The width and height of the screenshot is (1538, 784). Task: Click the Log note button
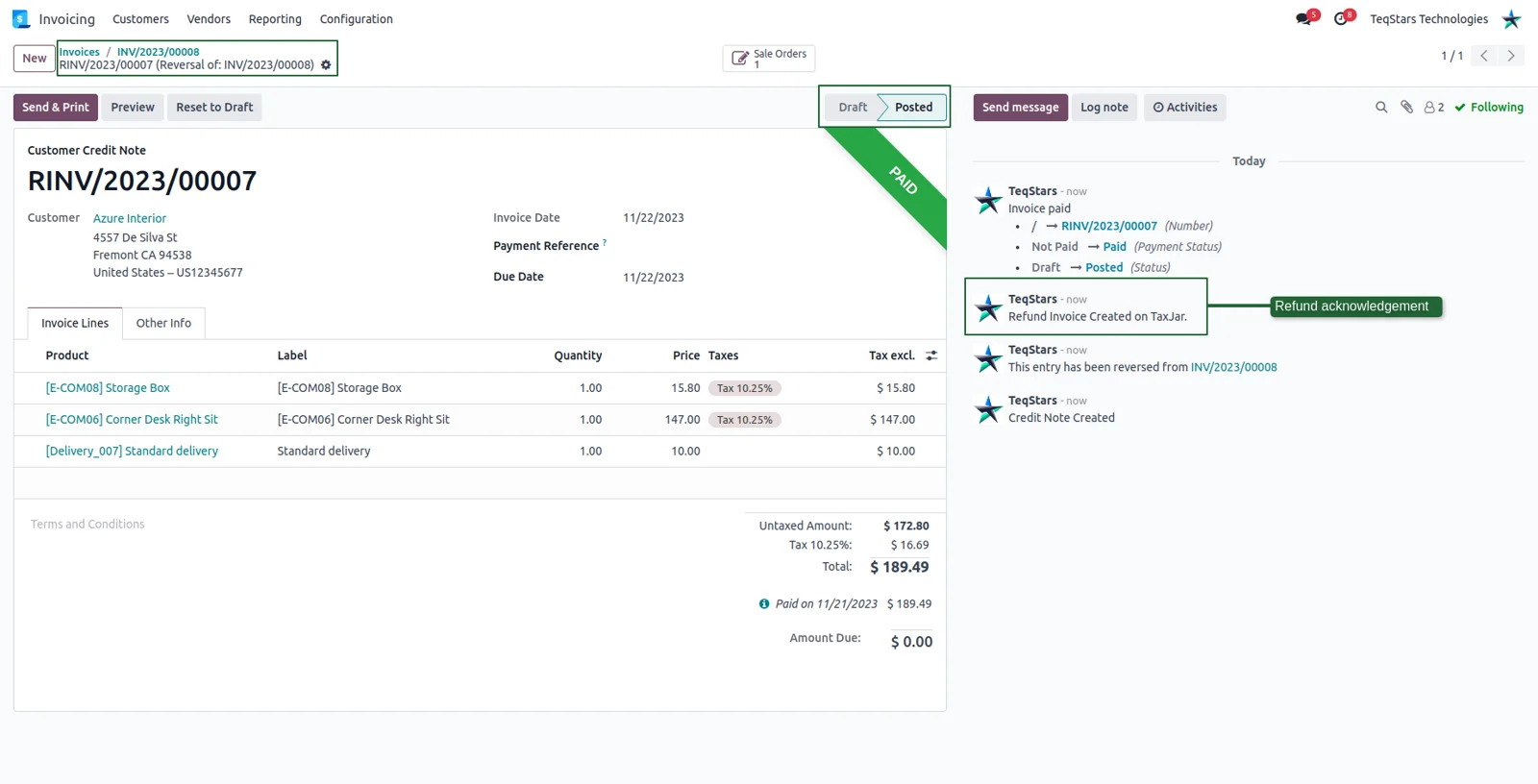[x=1104, y=108]
